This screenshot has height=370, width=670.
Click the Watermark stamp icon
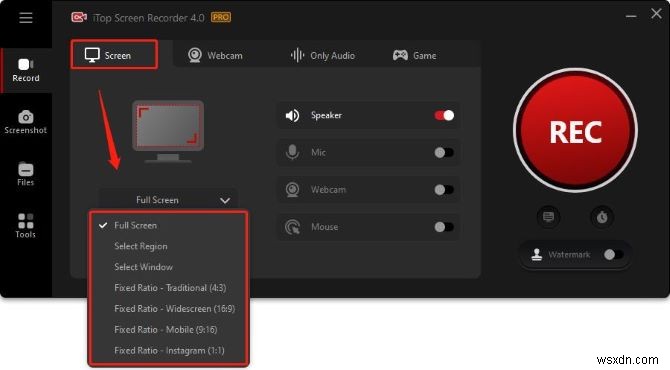[537, 255]
